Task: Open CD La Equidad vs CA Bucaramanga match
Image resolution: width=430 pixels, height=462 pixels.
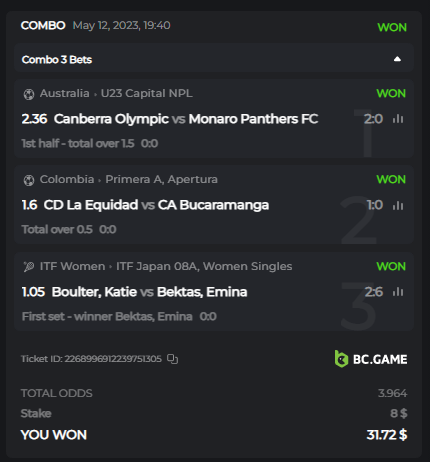Action: click(x=156, y=205)
